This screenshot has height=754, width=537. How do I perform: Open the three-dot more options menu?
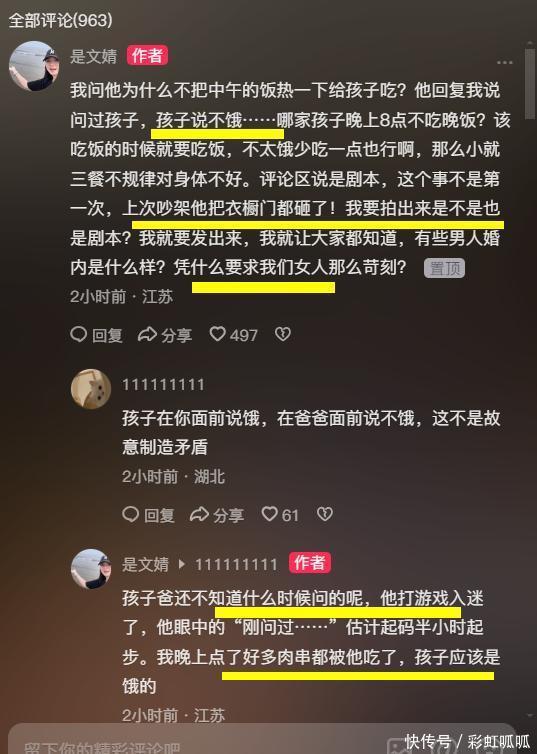504,62
